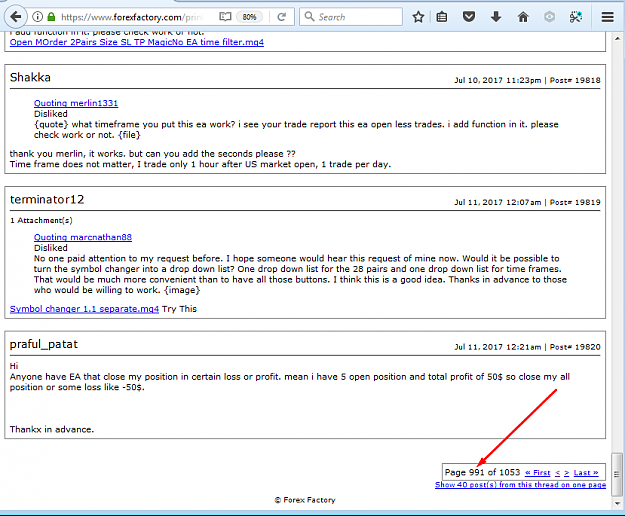The height and width of the screenshot is (516, 625).
Task: Click the vertical scrollbar thumb
Action: coord(617,474)
